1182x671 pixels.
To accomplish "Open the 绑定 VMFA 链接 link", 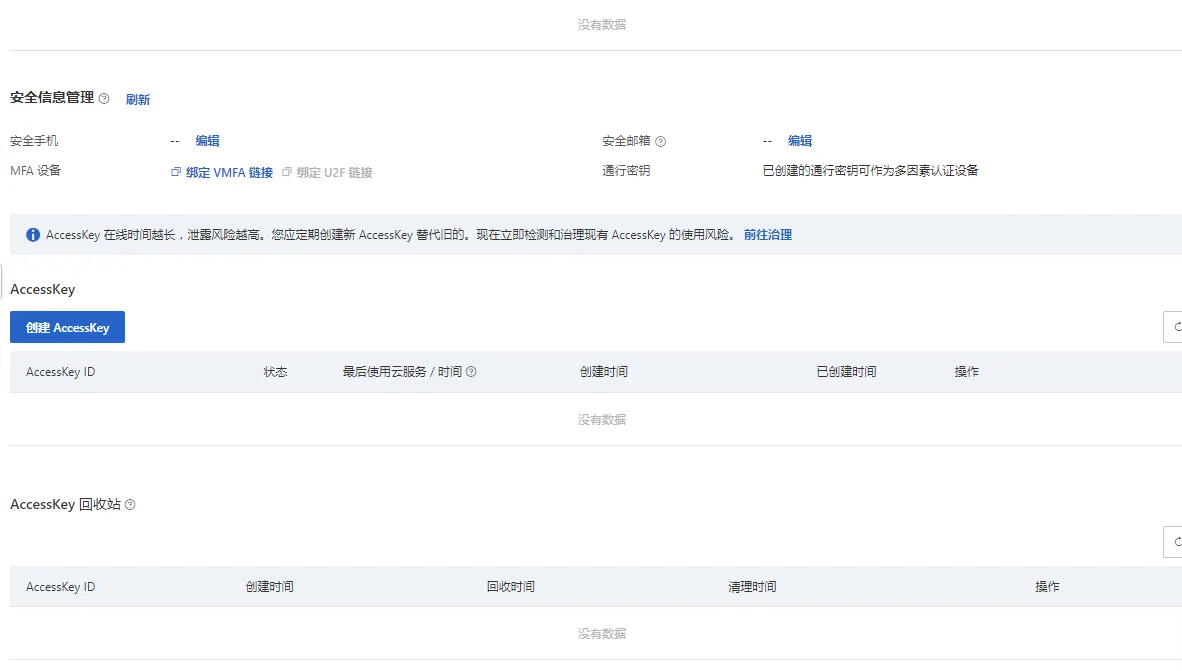I will 229,173.
